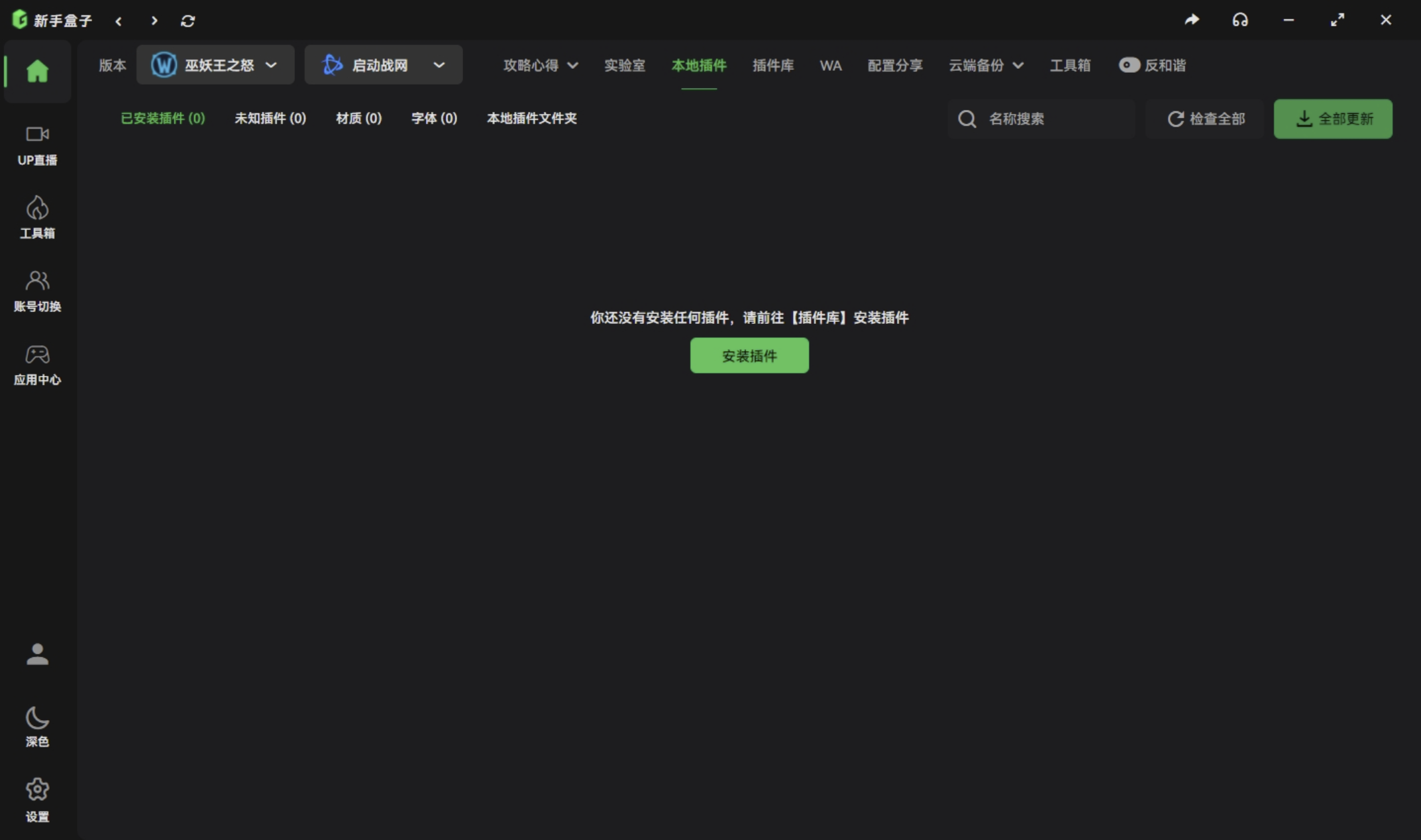Screen dimensions: 1421x840
Task: Click the user profile avatar icon
Action: [x=37, y=655]
